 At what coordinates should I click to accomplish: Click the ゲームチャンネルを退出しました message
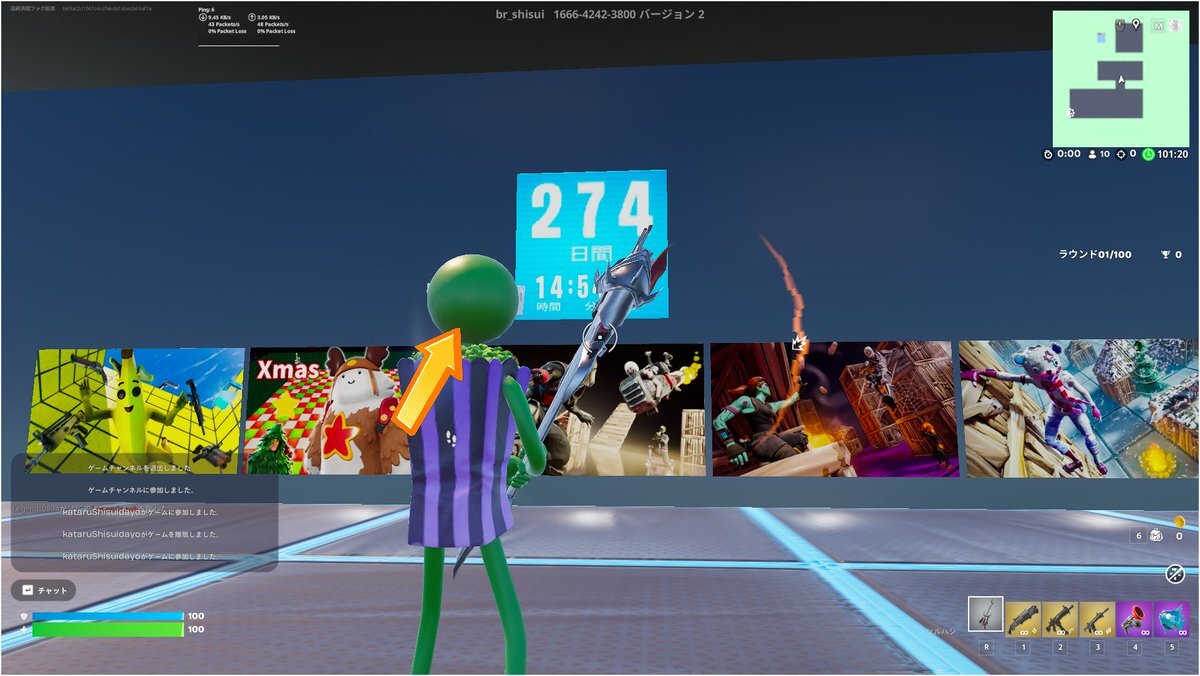click(x=140, y=468)
